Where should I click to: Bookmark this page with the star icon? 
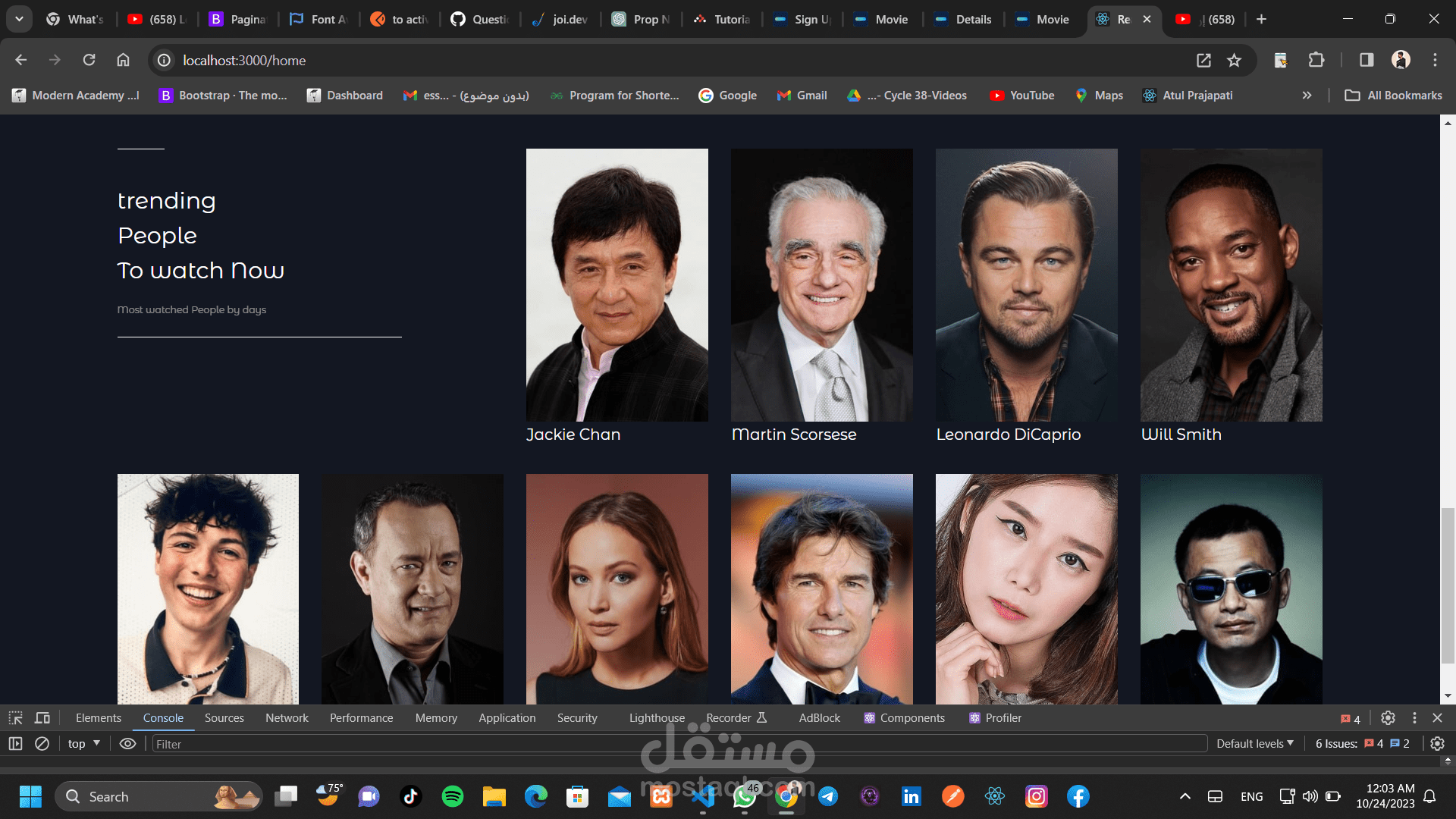(1234, 60)
